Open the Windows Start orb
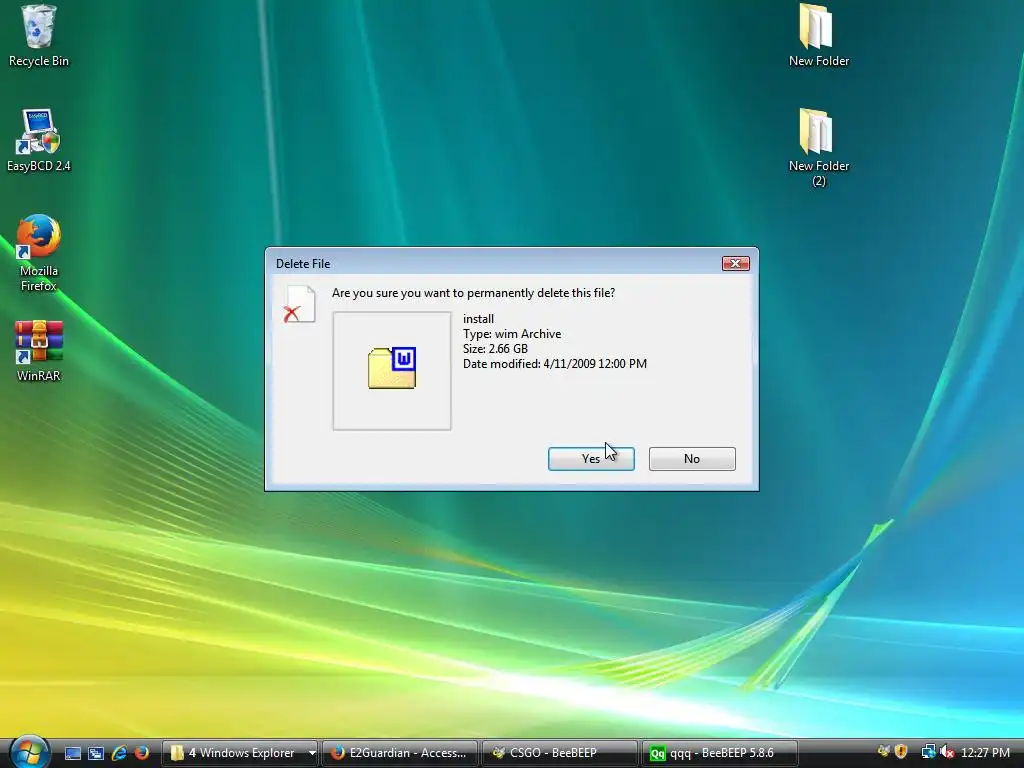 [x=29, y=751]
